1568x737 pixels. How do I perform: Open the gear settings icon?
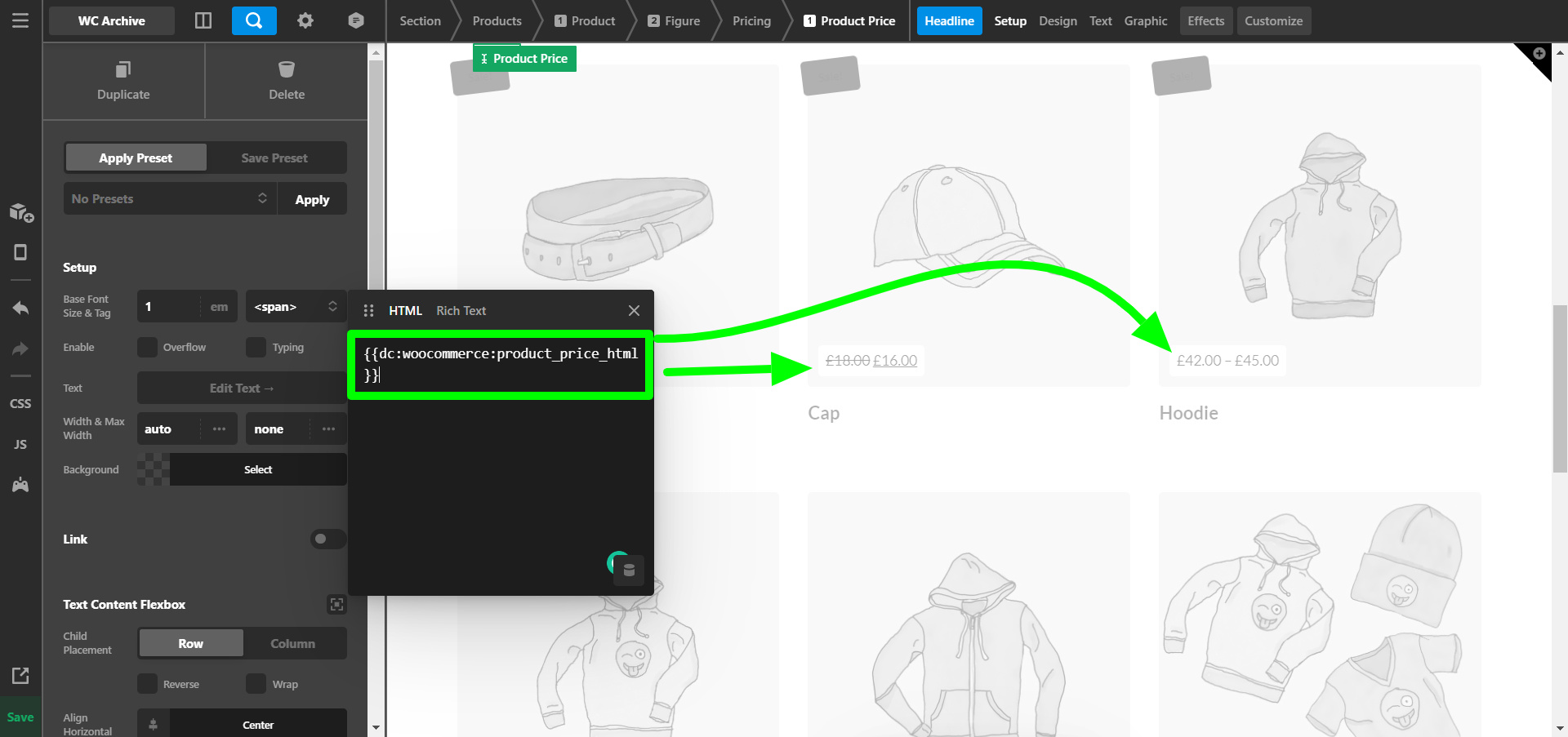305,20
